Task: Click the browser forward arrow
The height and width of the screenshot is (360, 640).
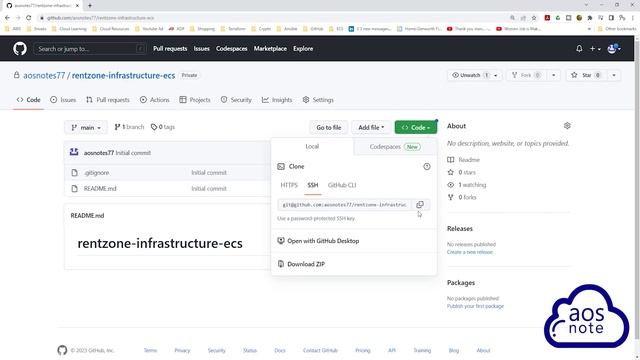Action: tap(18, 18)
